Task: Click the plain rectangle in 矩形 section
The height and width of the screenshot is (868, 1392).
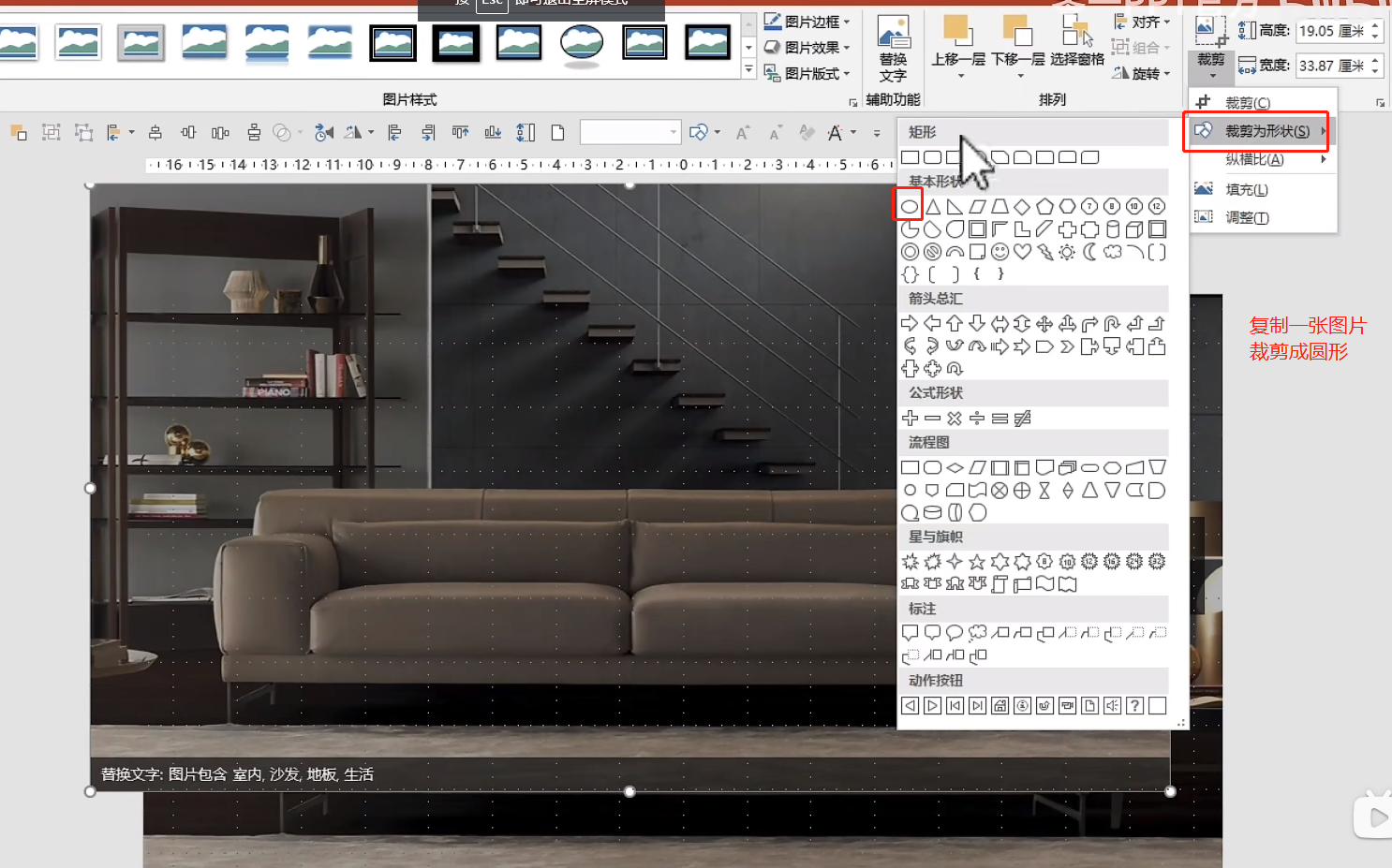Action: point(909,157)
